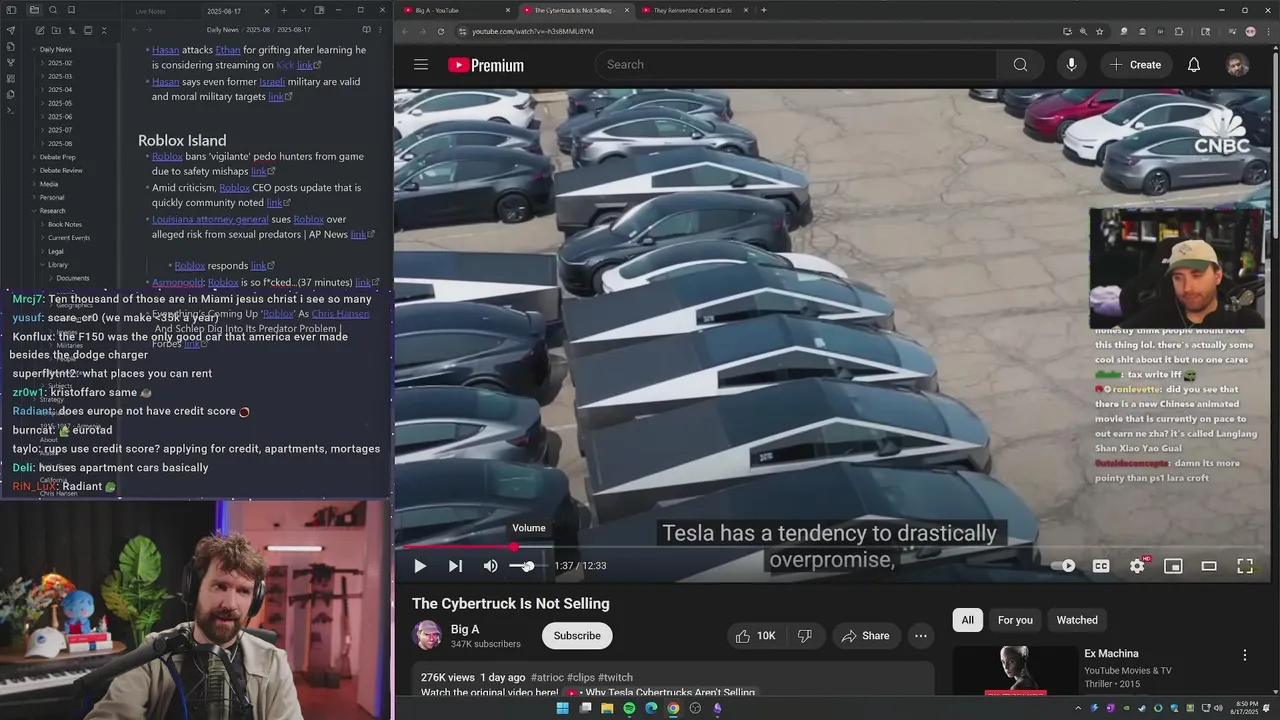The height and width of the screenshot is (720, 1280).
Task: Start voice search with the microphone
Action: 1071,65
